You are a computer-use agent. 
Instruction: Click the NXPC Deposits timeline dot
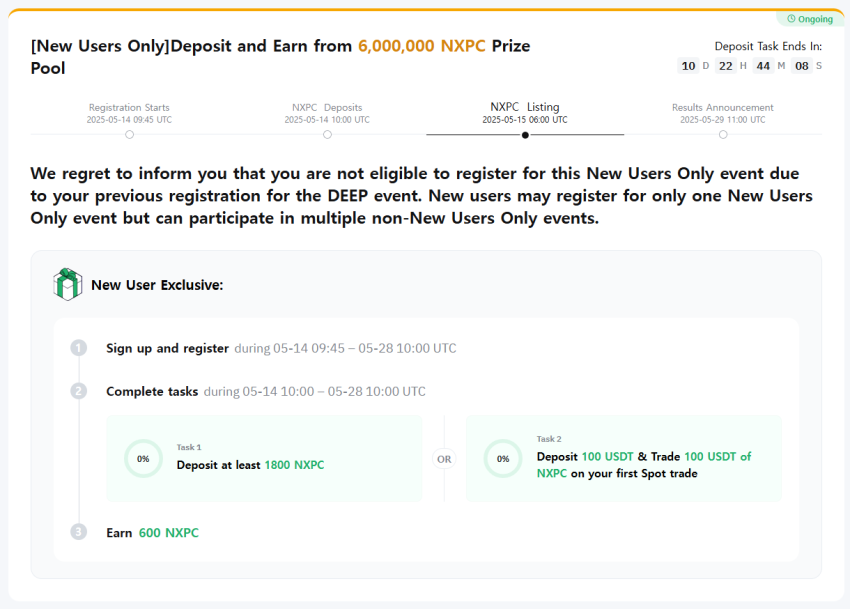[x=327, y=134]
